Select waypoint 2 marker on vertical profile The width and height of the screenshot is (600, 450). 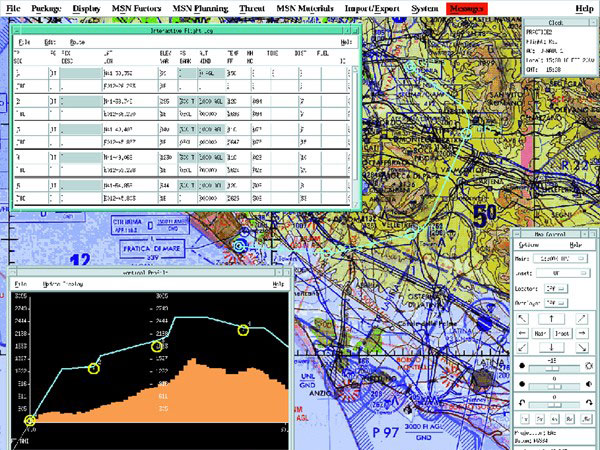coord(94,368)
